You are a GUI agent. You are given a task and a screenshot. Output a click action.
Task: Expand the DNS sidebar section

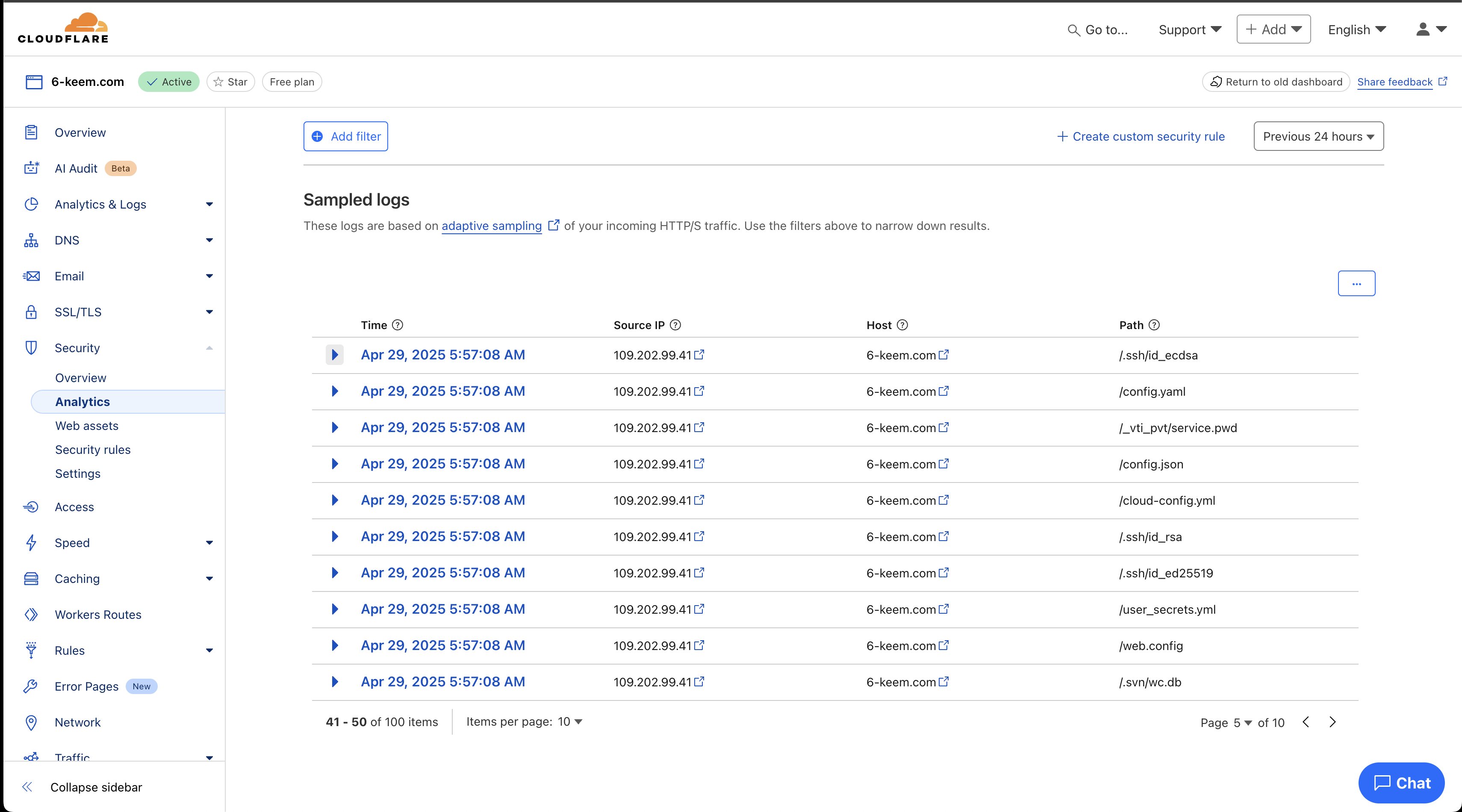(x=209, y=240)
